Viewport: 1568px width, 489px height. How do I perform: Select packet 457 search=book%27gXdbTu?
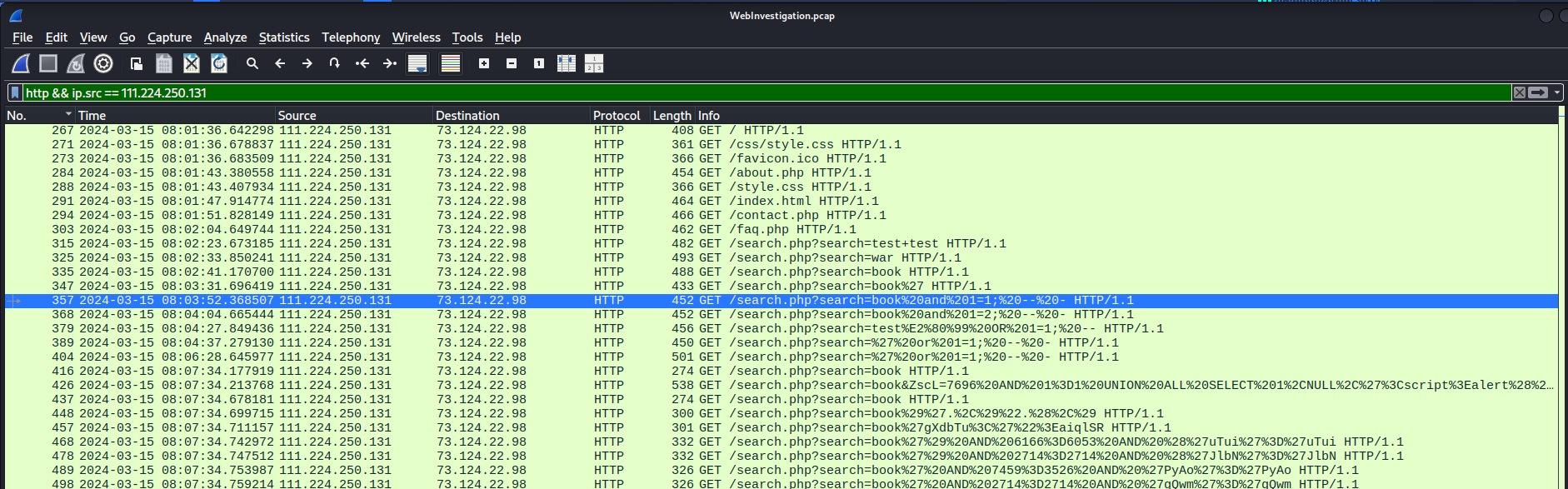pyautogui.click(x=782, y=427)
